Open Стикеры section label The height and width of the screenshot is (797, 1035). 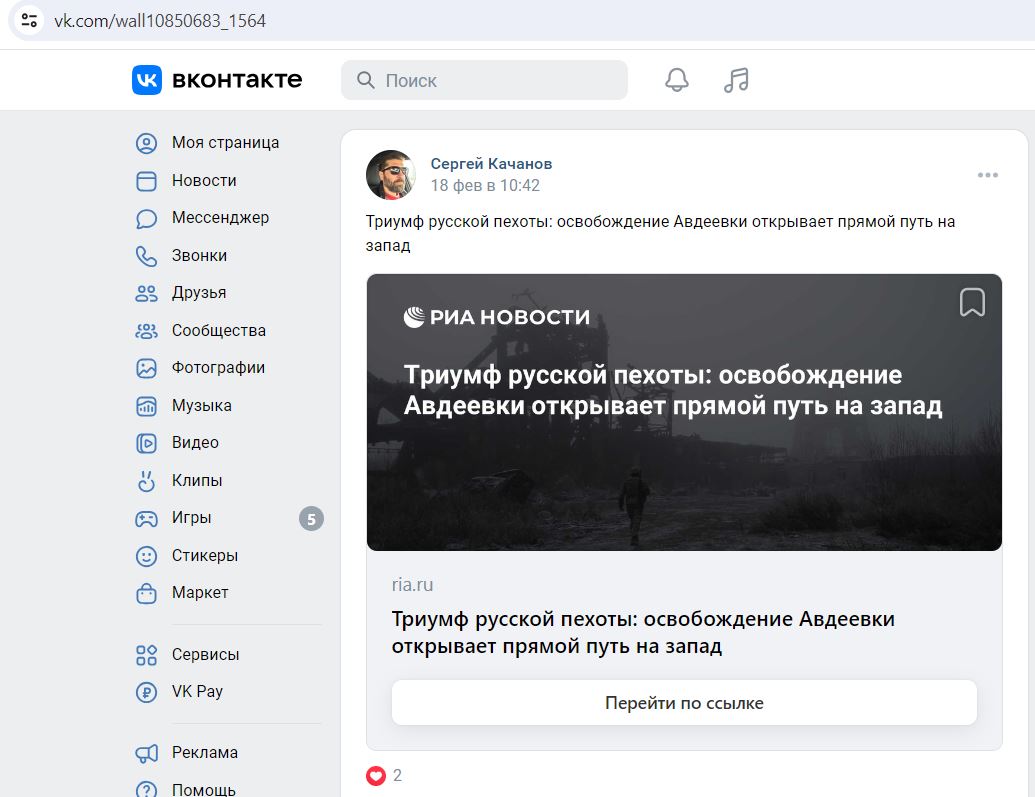point(205,555)
